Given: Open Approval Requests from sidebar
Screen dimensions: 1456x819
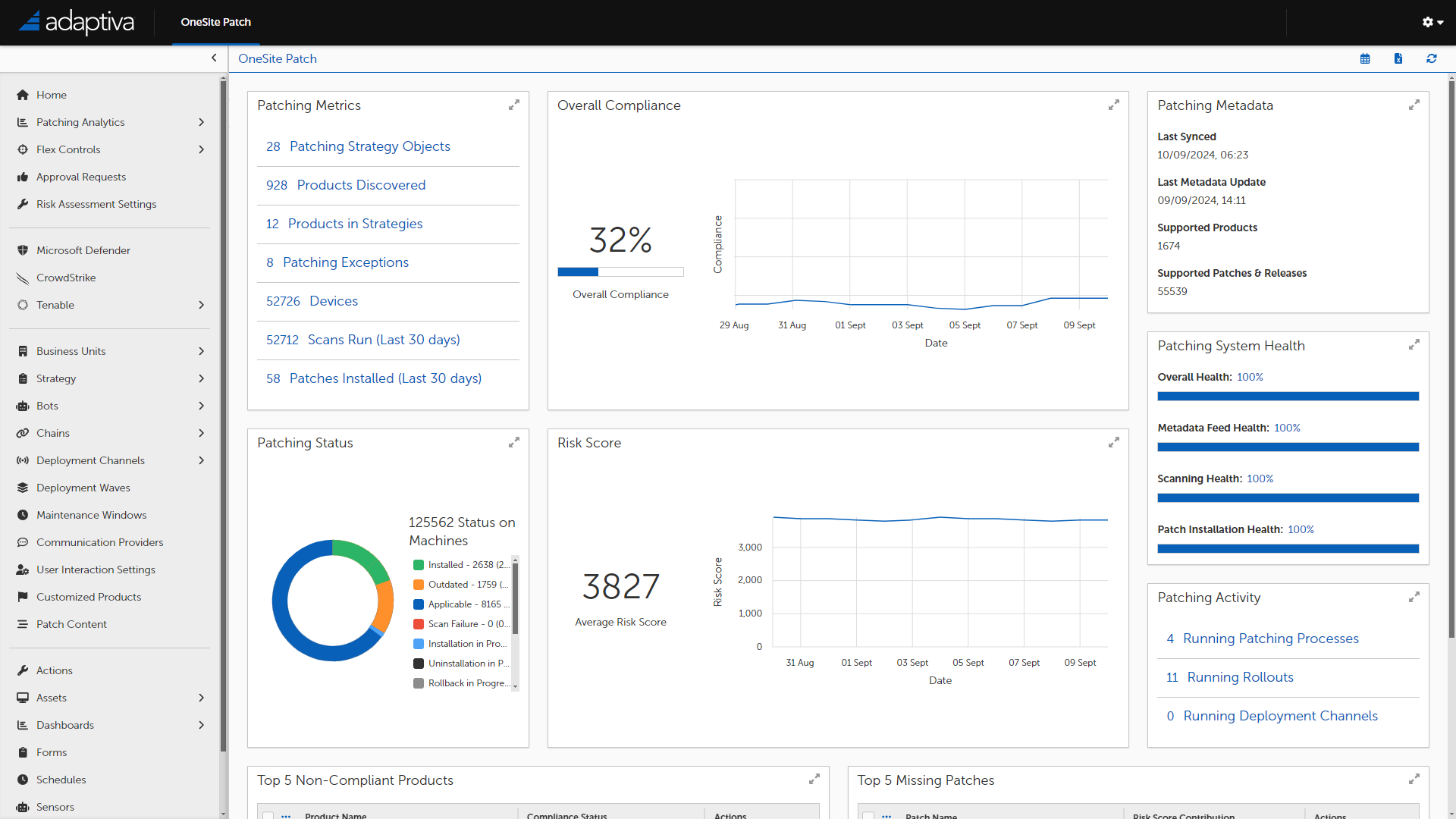Looking at the screenshot, I should pos(81,177).
